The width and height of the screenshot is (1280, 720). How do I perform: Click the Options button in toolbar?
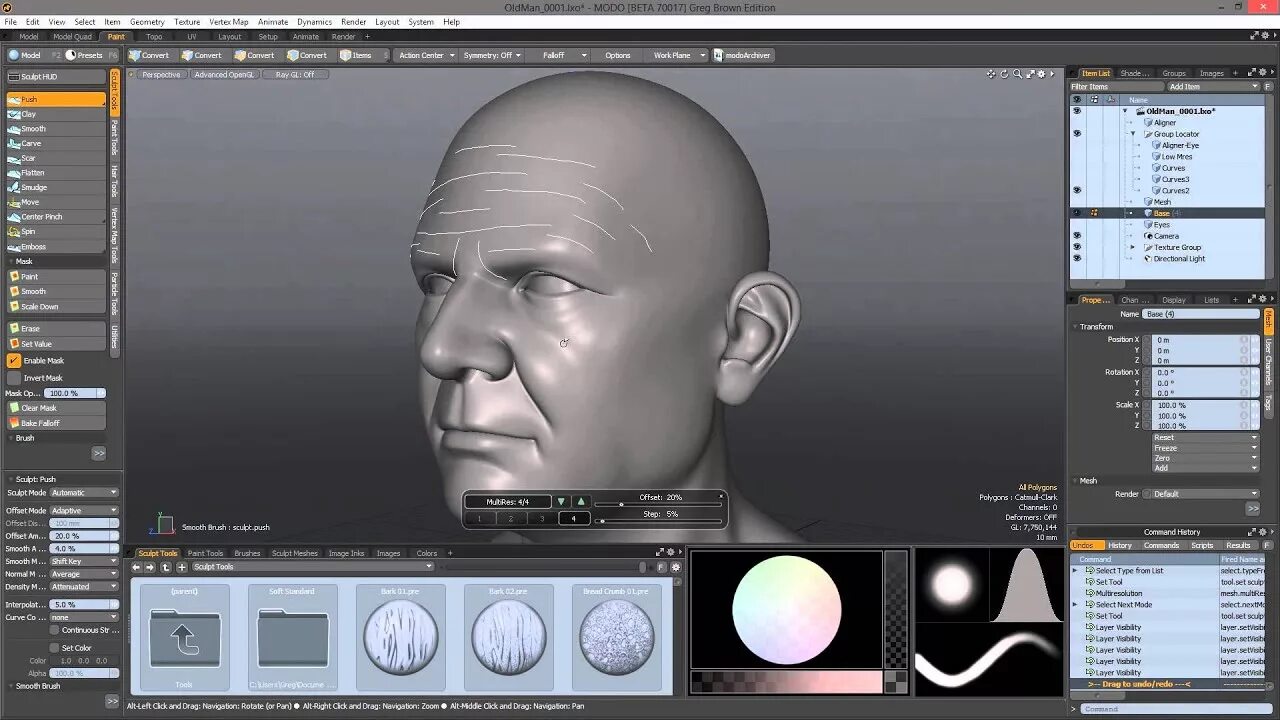click(618, 55)
